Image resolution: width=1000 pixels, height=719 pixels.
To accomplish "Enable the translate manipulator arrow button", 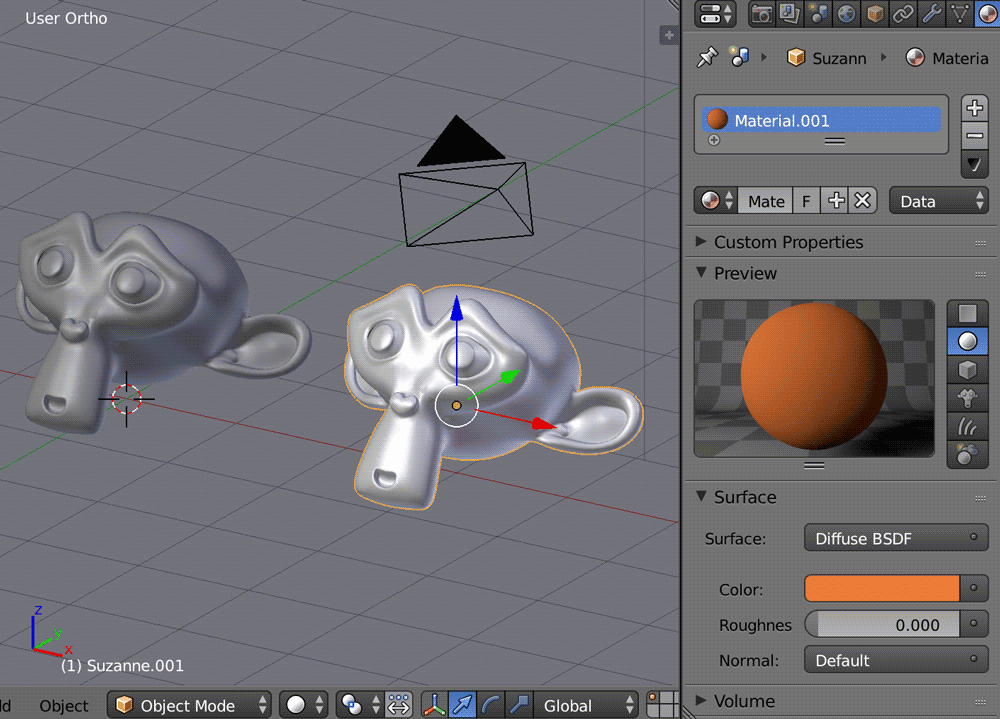I will (x=462, y=705).
